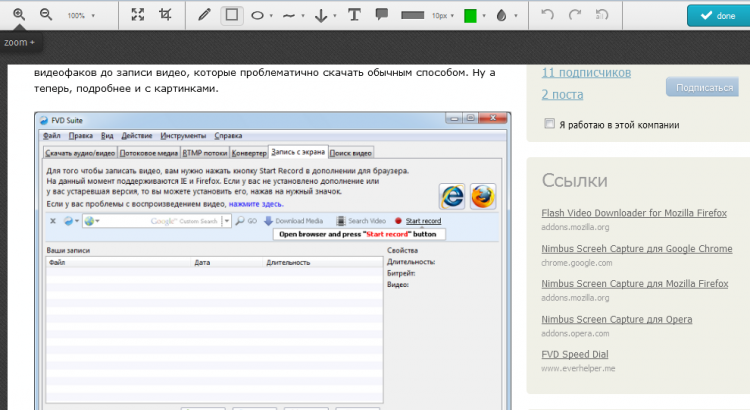750x410 pixels.
Task: Select the arrow drawing tool
Action: tap(321, 16)
